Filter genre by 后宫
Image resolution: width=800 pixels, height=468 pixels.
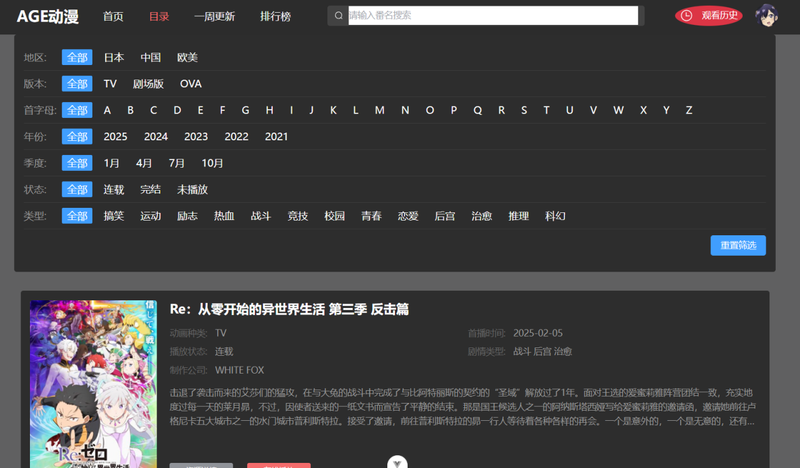coord(445,216)
